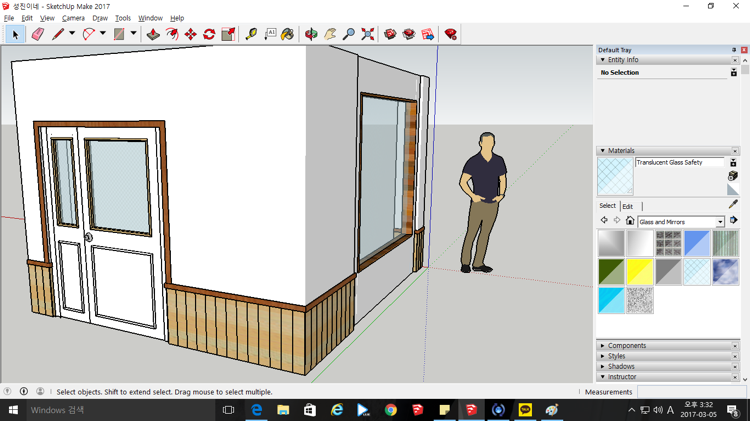
Task: Click the sign-in person status icon
Action: coord(40,391)
